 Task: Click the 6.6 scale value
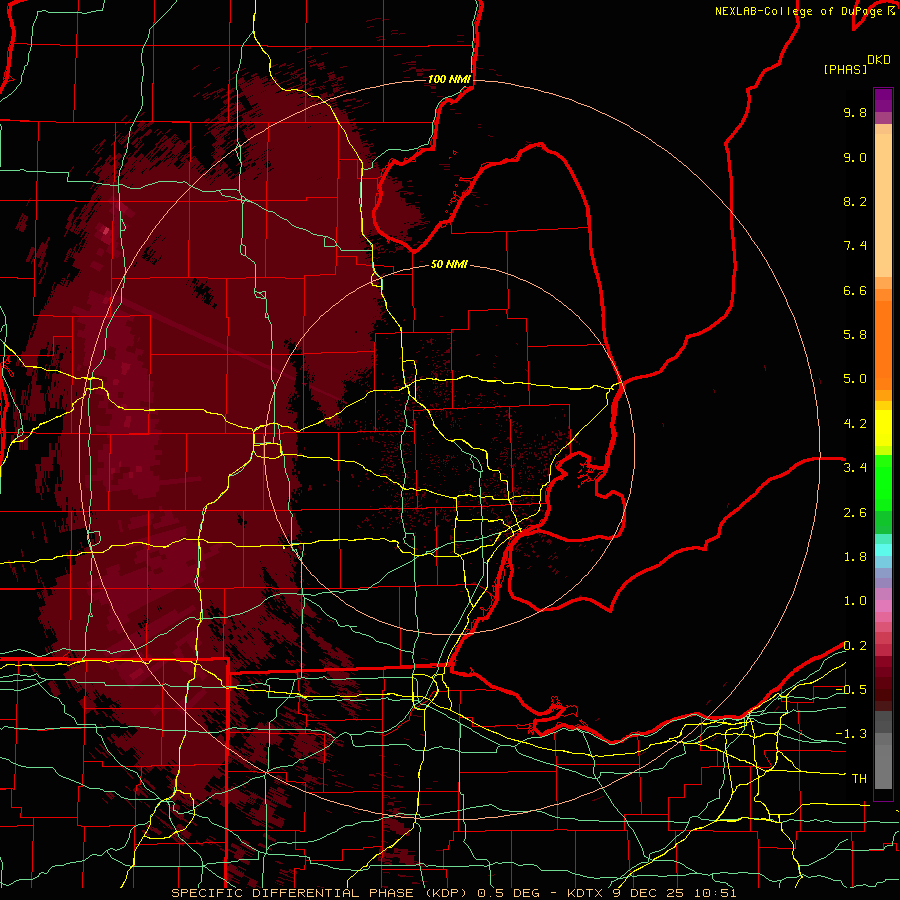click(x=855, y=290)
